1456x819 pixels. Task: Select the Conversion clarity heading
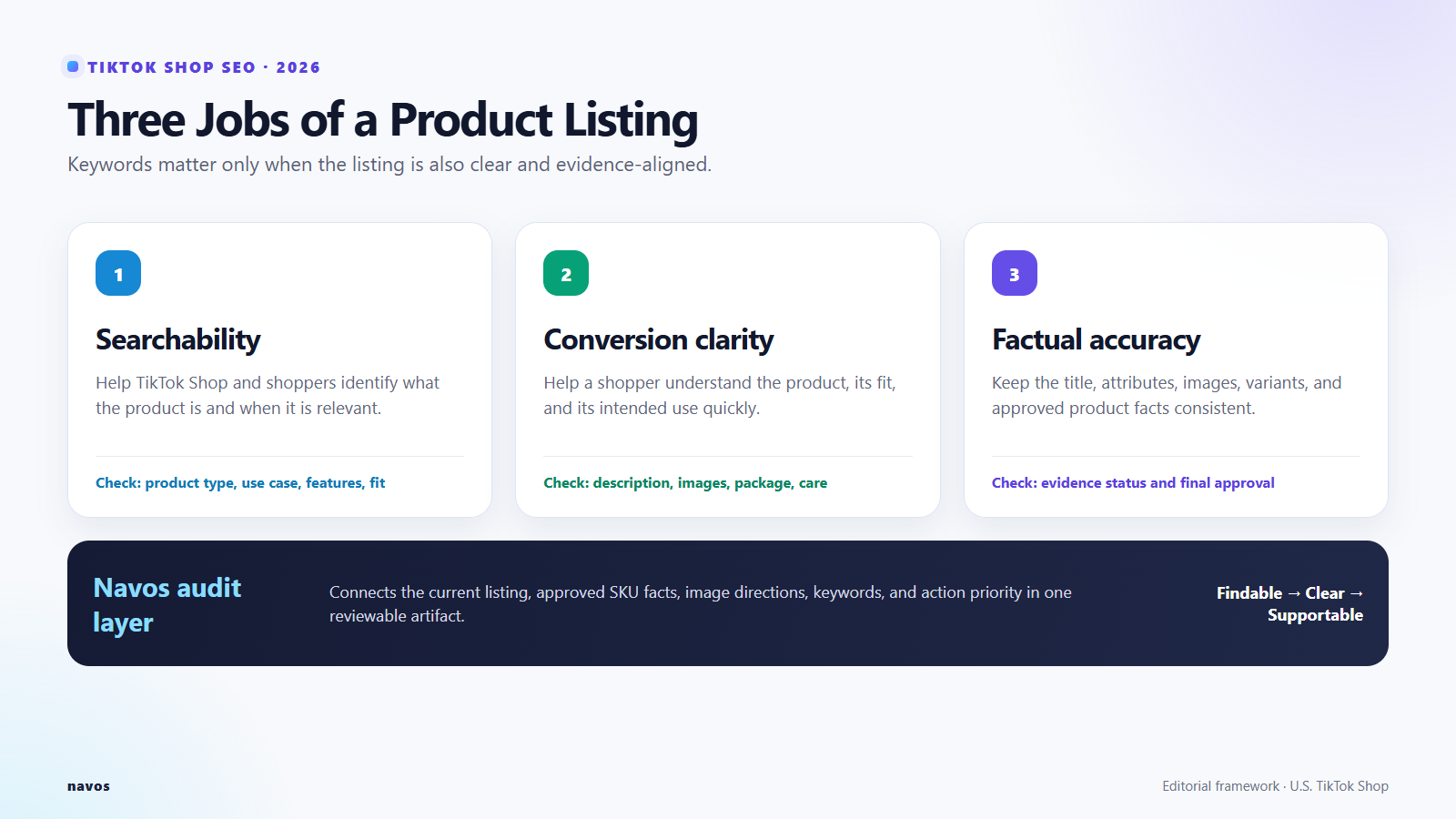[659, 339]
